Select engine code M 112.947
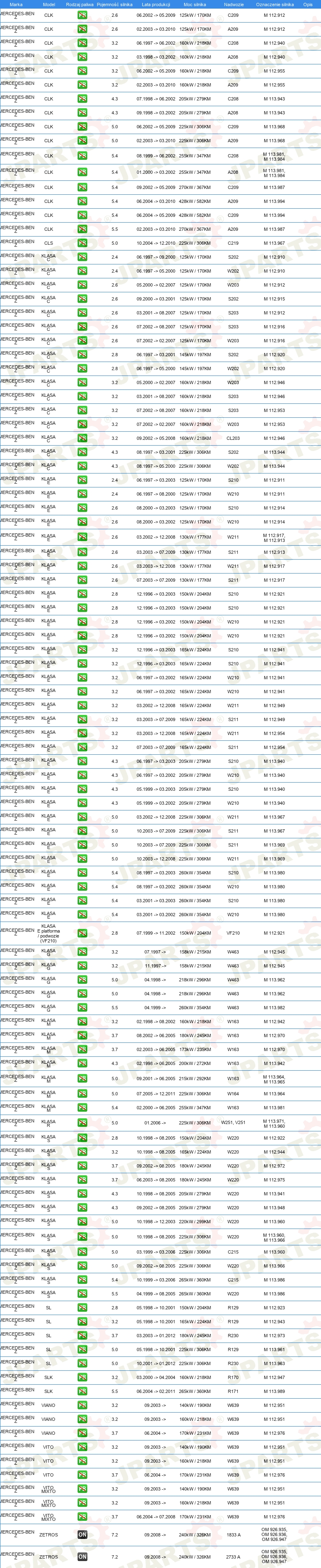 (x=274, y=1377)
